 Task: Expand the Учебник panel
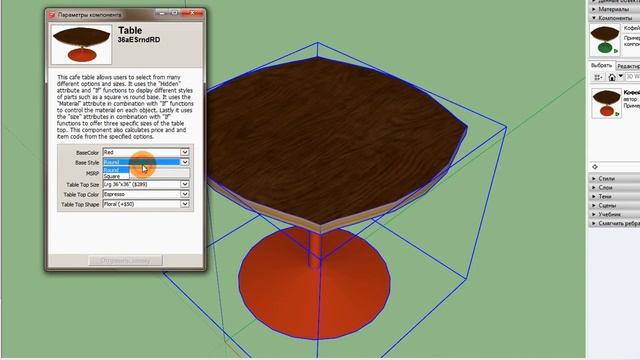point(613,214)
